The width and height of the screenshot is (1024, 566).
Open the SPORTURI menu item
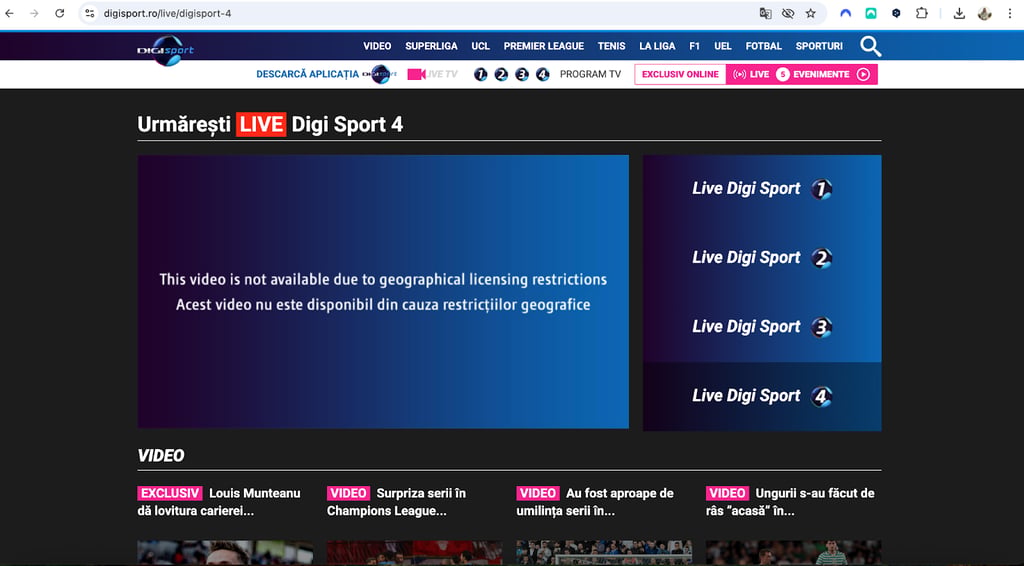tap(819, 46)
